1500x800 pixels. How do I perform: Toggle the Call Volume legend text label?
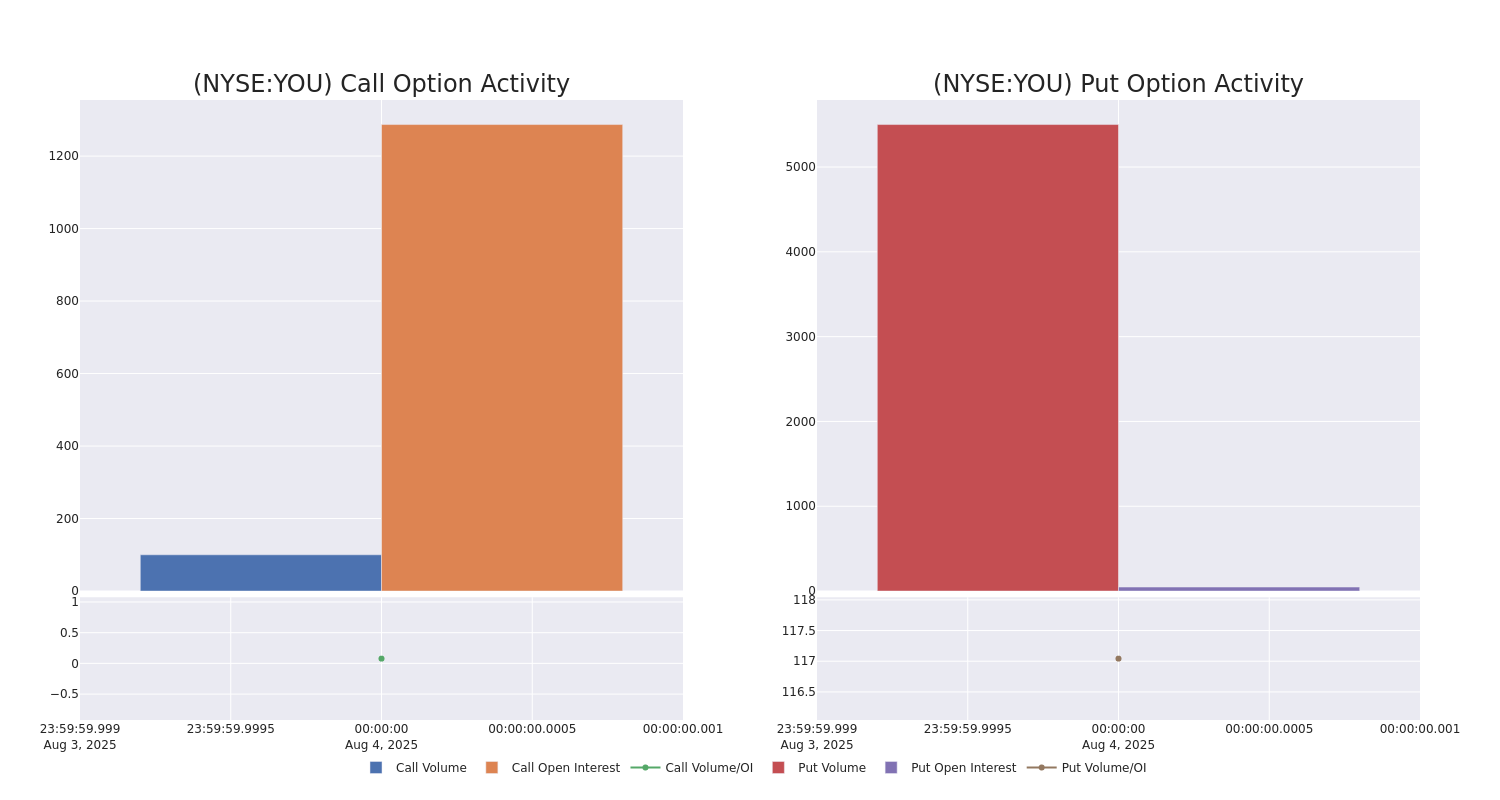[431, 768]
